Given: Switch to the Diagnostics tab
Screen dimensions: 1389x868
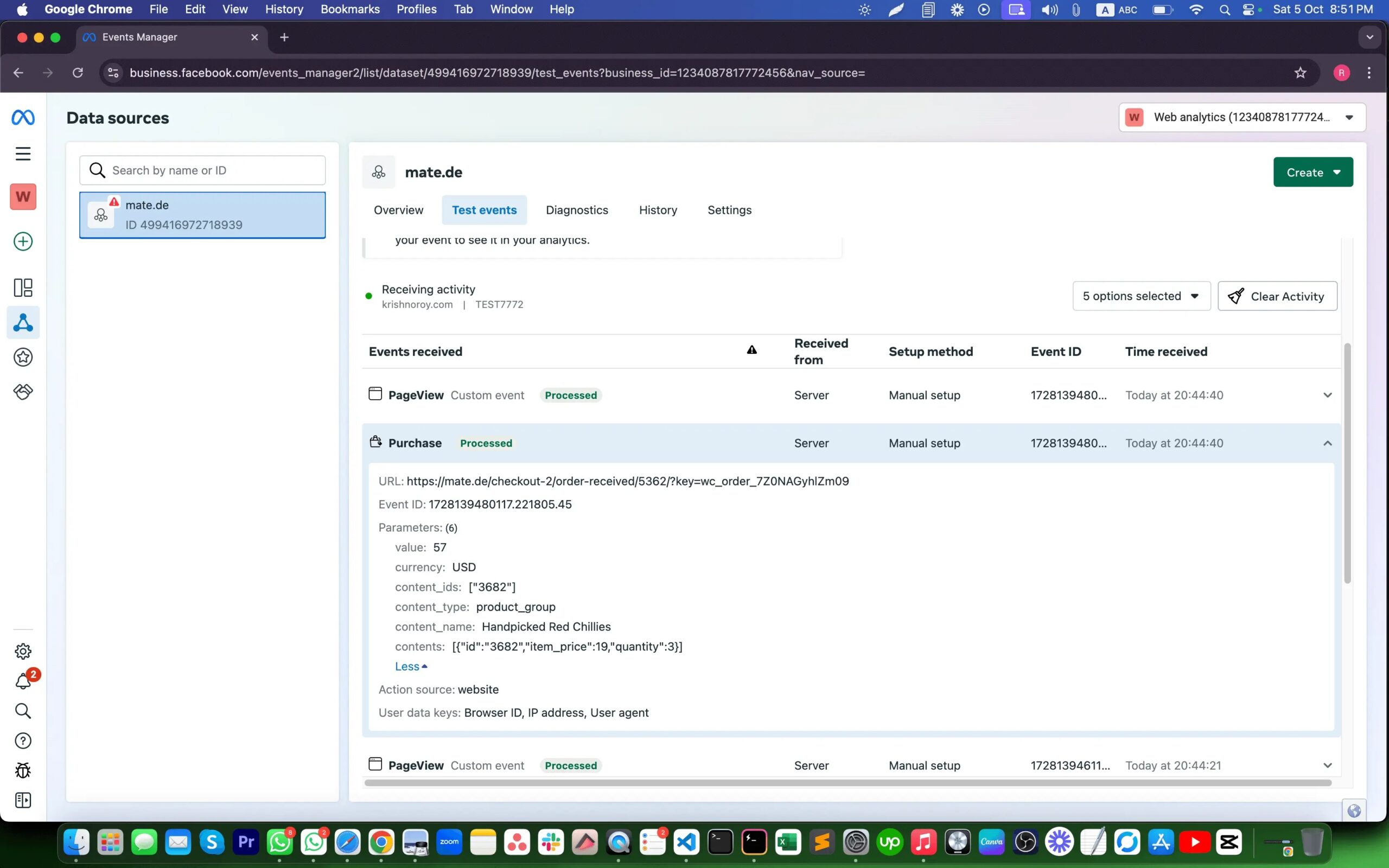Looking at the screenshot, I should click(x=577, y=210).
